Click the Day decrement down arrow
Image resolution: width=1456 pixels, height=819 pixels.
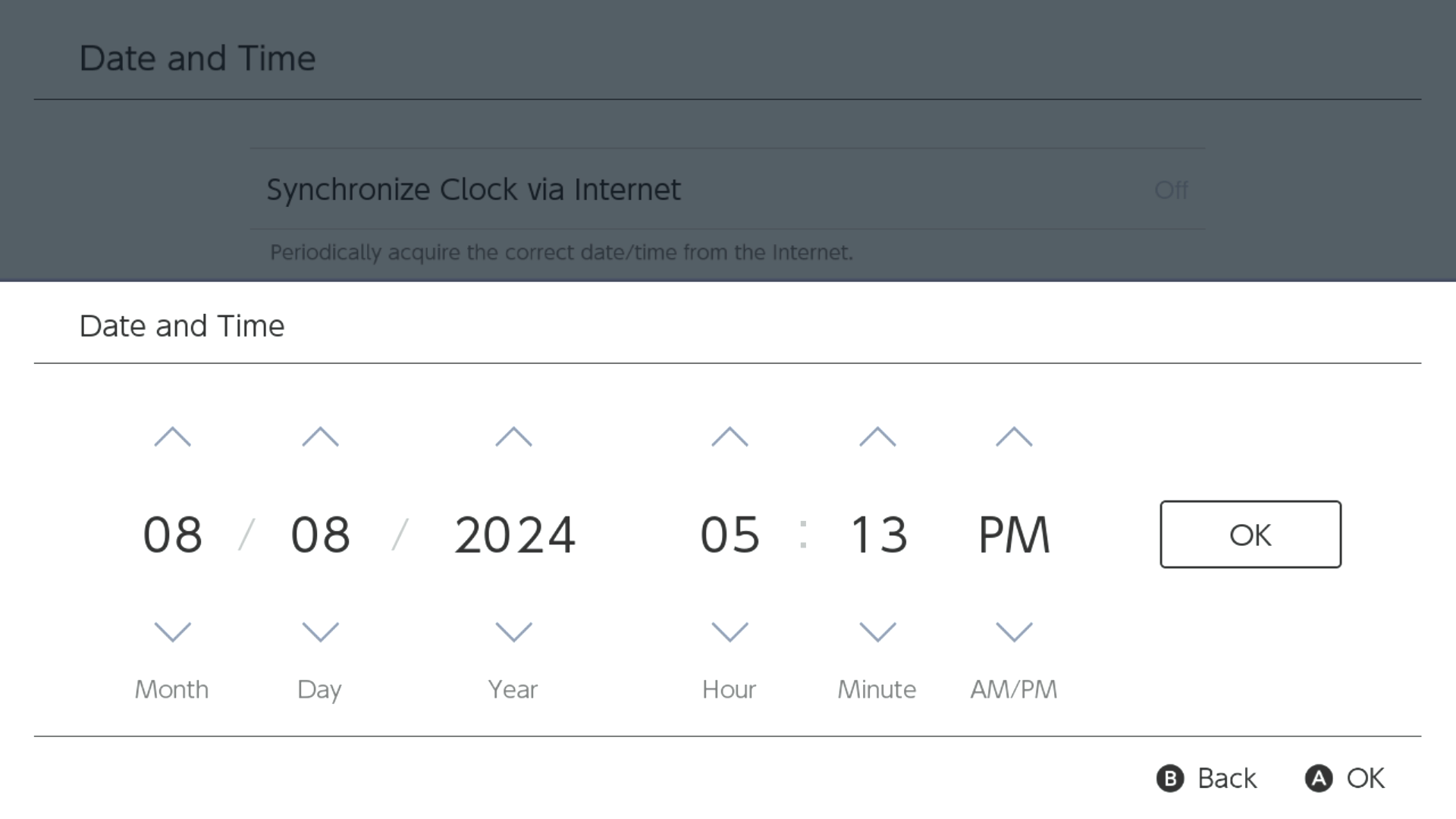pyautogui.click(x=320, y=630)
